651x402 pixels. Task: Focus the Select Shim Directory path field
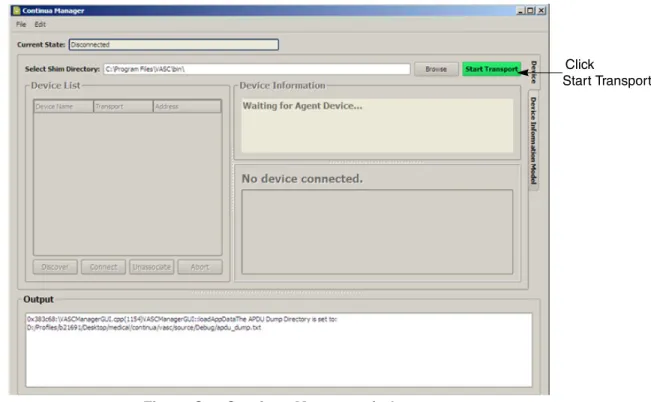[257, 69]
